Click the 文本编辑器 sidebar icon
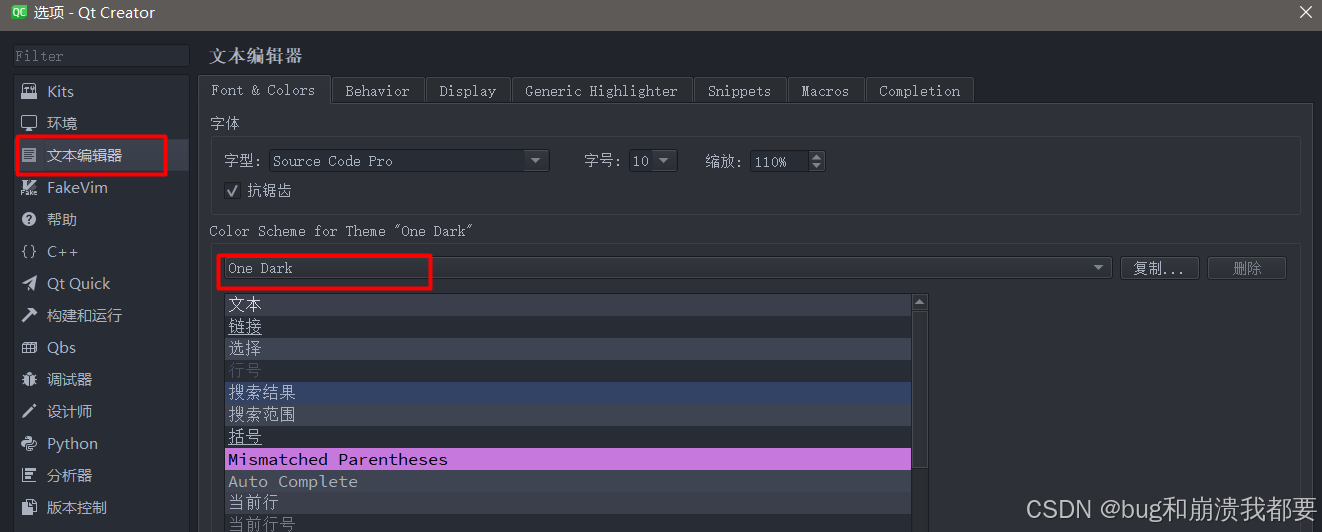 coord(29,155)
